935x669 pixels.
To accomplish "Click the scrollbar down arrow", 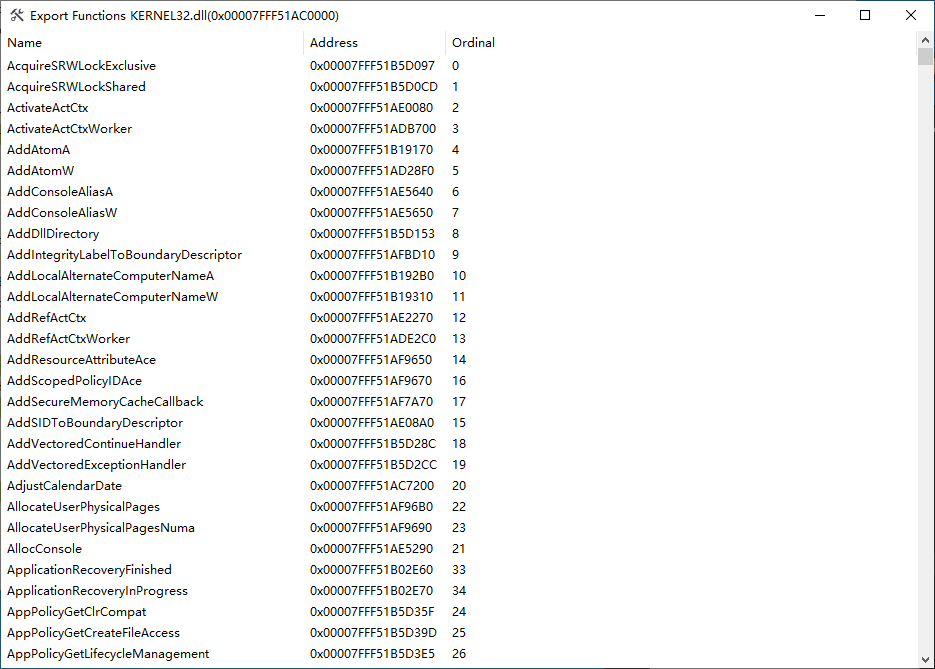I will [x=925, y=660].
